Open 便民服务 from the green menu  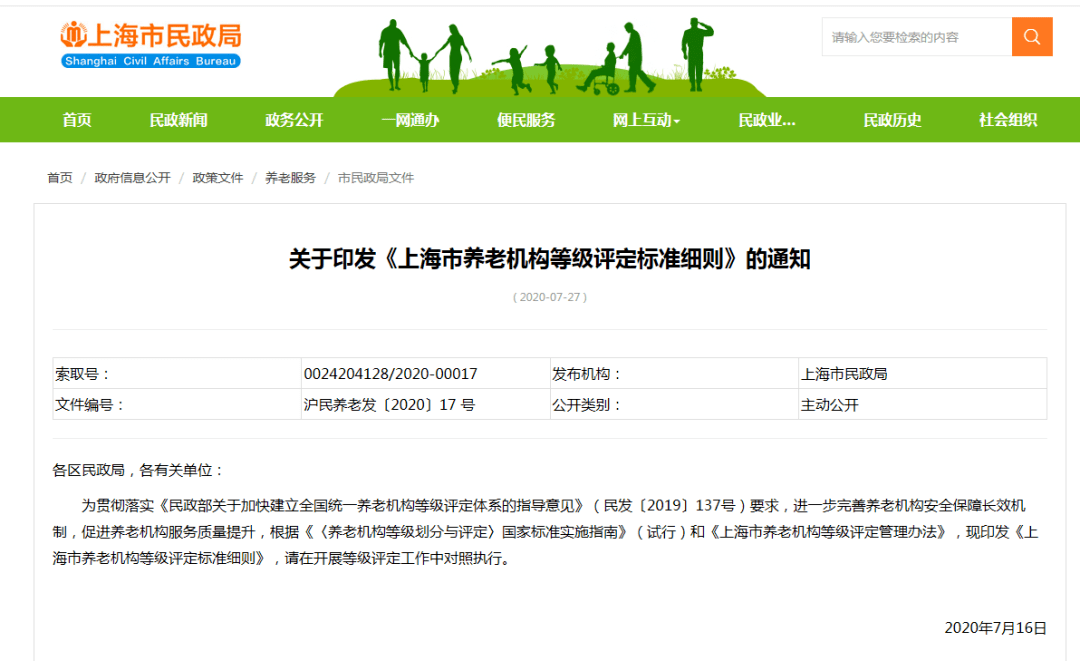[526, 120]
